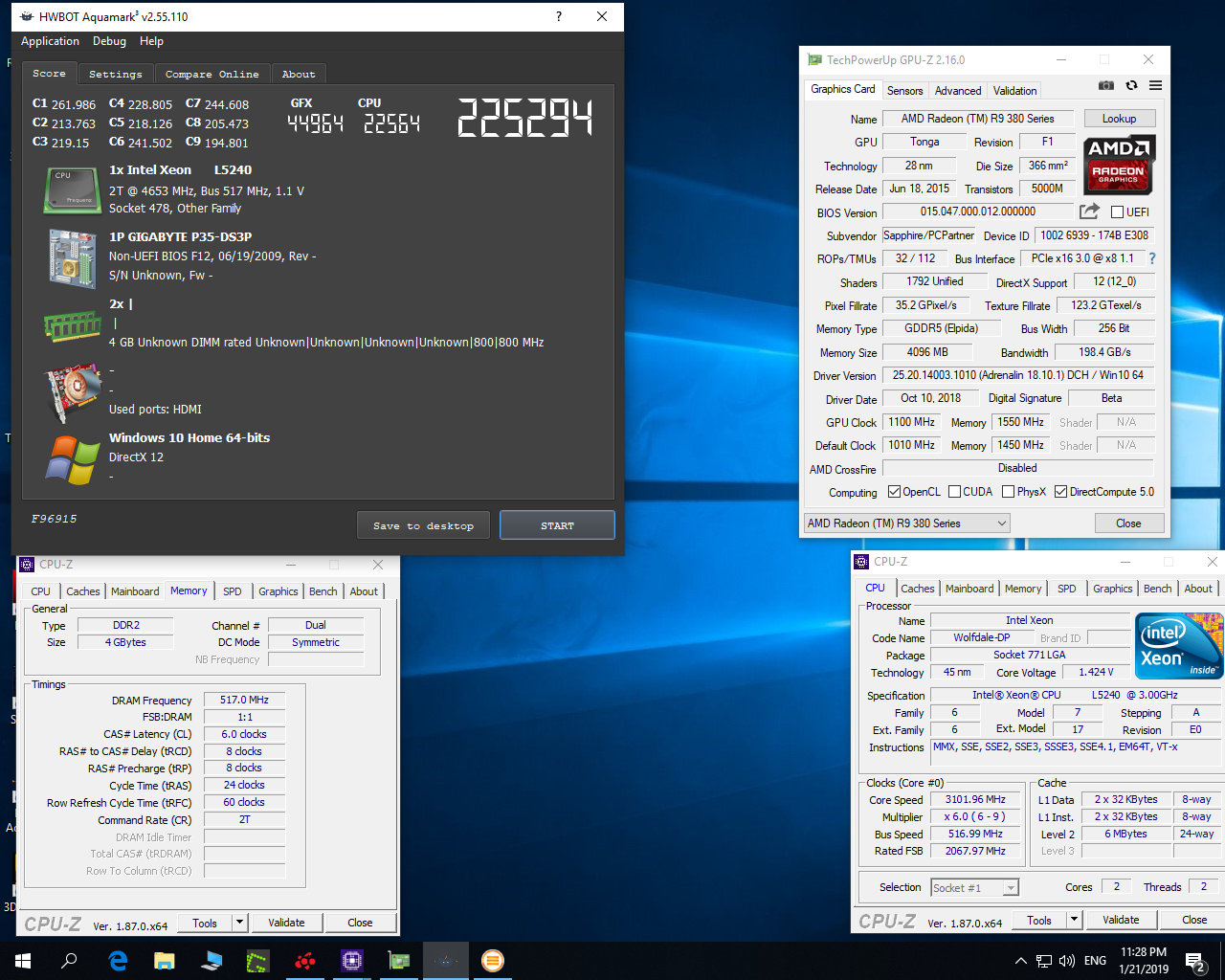Screen dimensions: 1225x980
Task: Switch to the Compare Online tab in Aquamark
Action: point(212,74)
